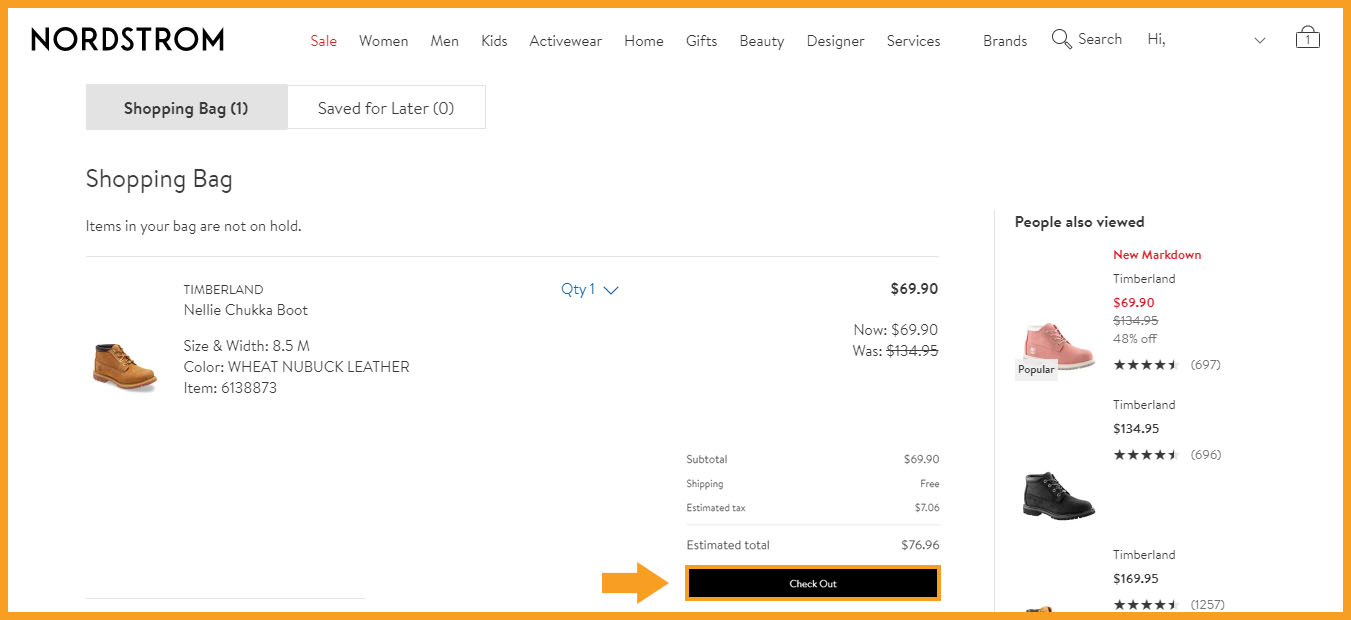Viewport: 1351px width, 620px height.
Task: Click the wheat chukka boot thumbnail
Action: (x=125, y=366)
